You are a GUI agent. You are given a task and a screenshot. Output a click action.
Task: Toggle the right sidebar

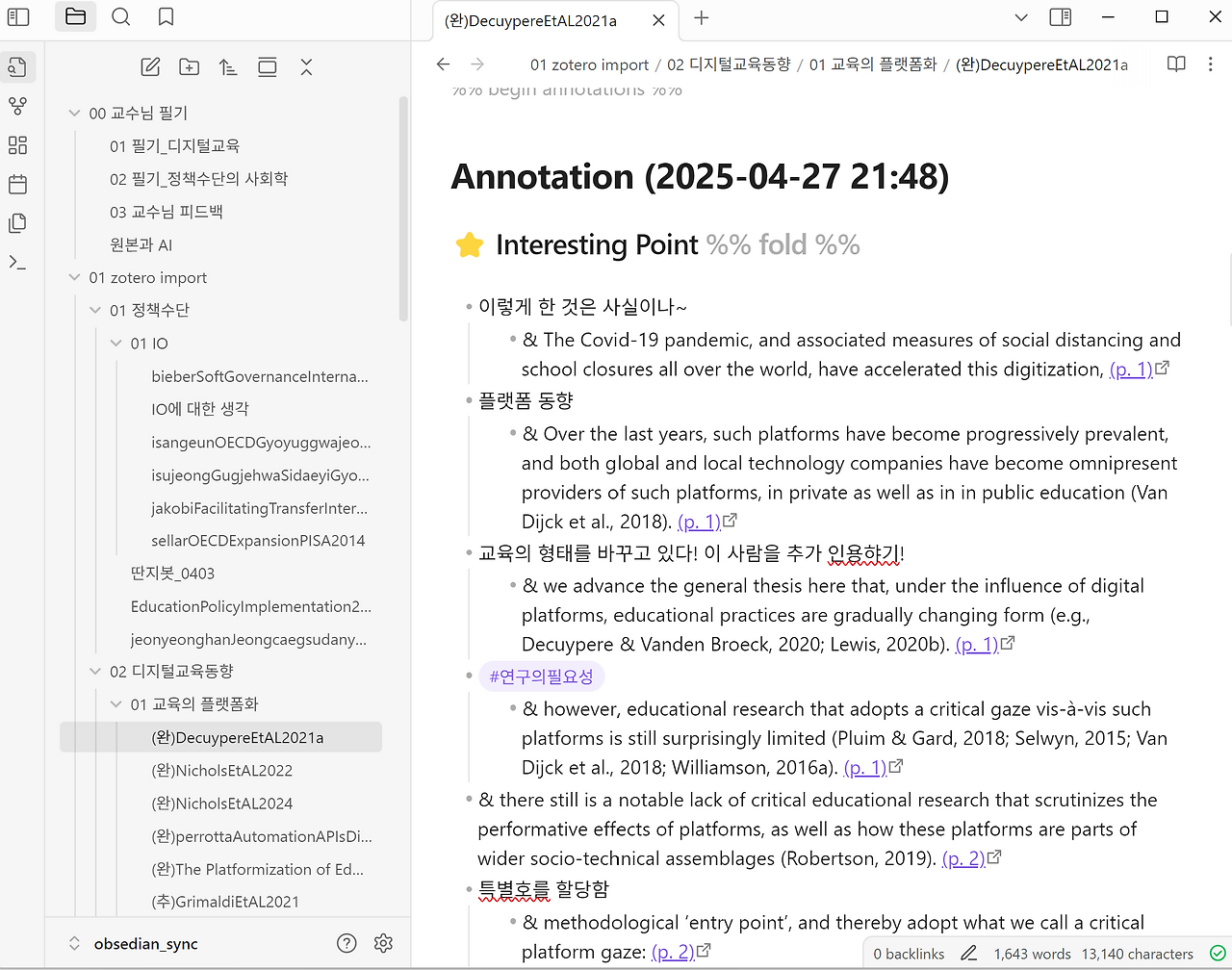(1060, 16)
